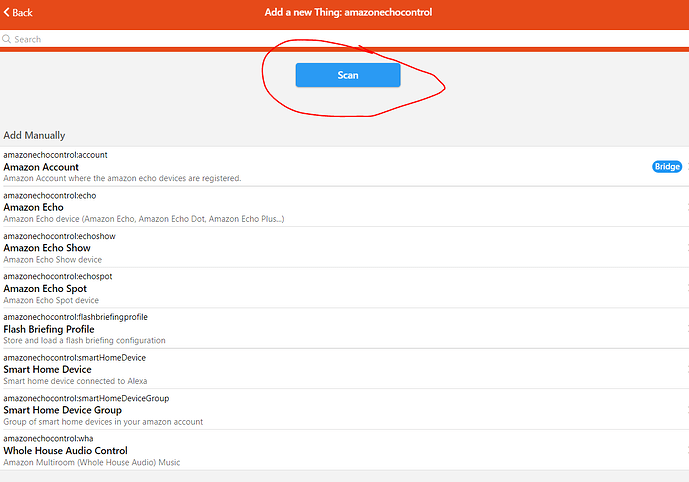Select Smart Home Device entry
Viewport: 689px width, 482px height.
[344, 369]
